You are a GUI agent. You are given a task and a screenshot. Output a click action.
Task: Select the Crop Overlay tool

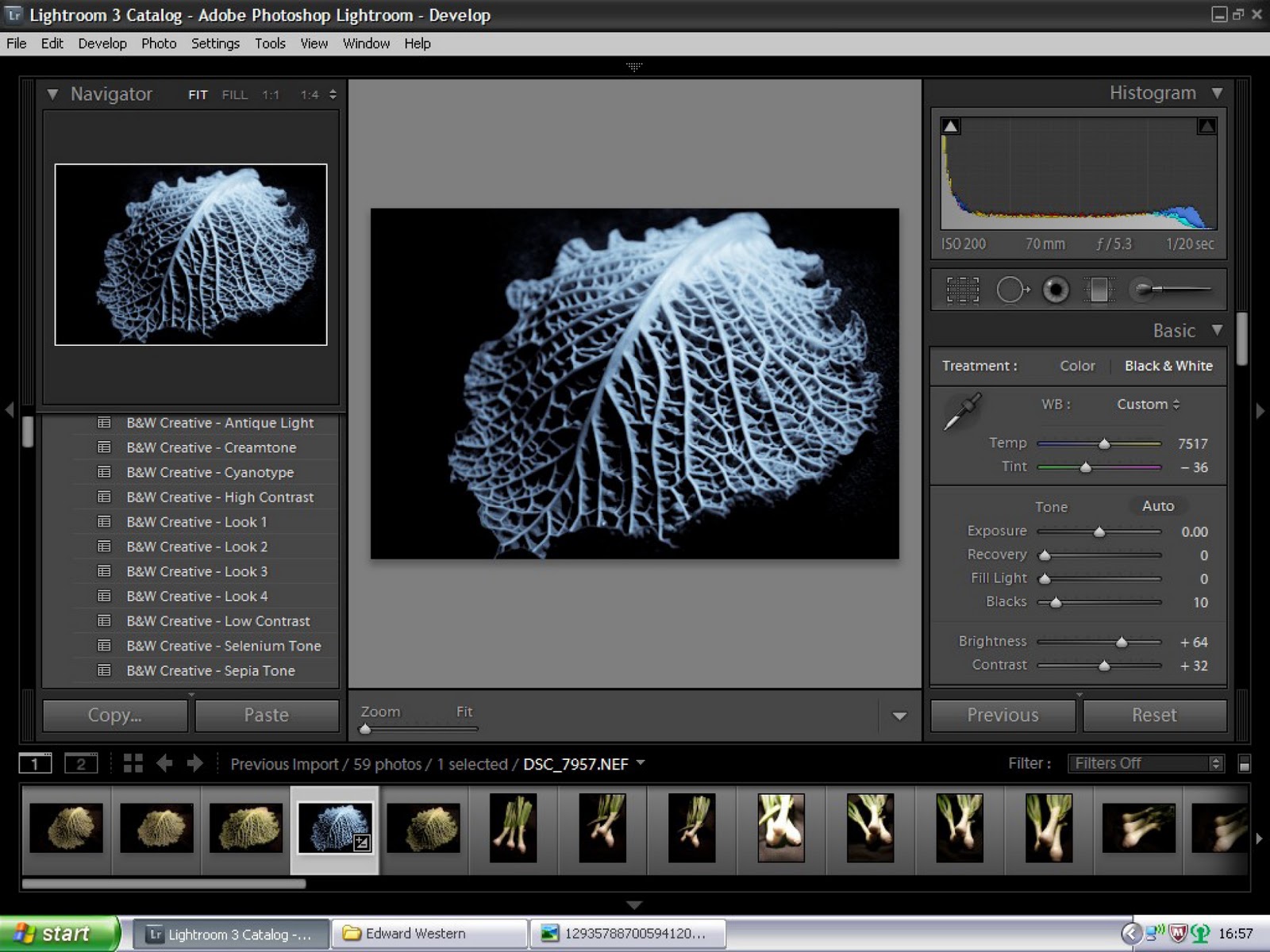[x=963, y=290]
